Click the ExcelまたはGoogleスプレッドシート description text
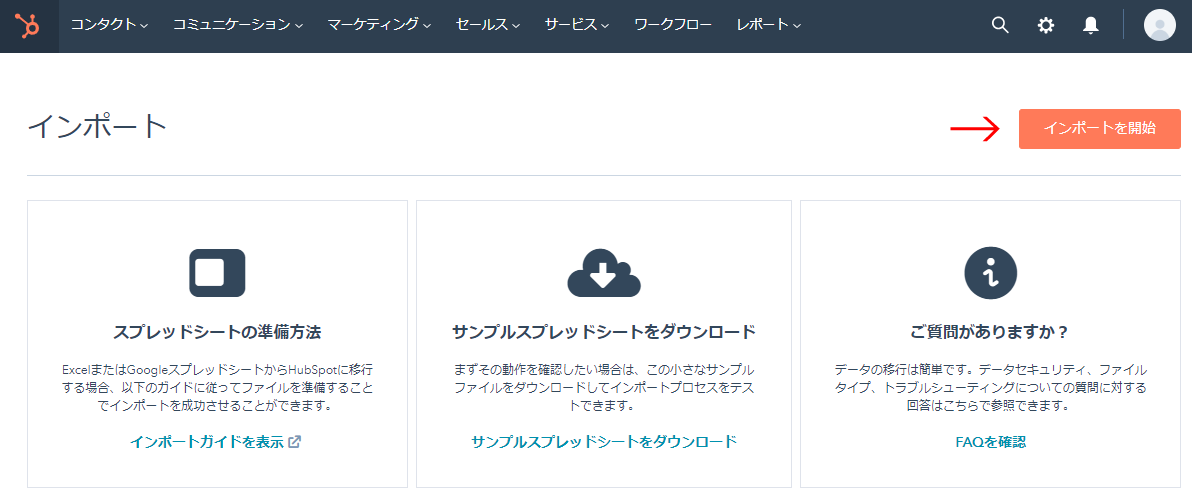Screen dimensions: 1192x504 217,388
